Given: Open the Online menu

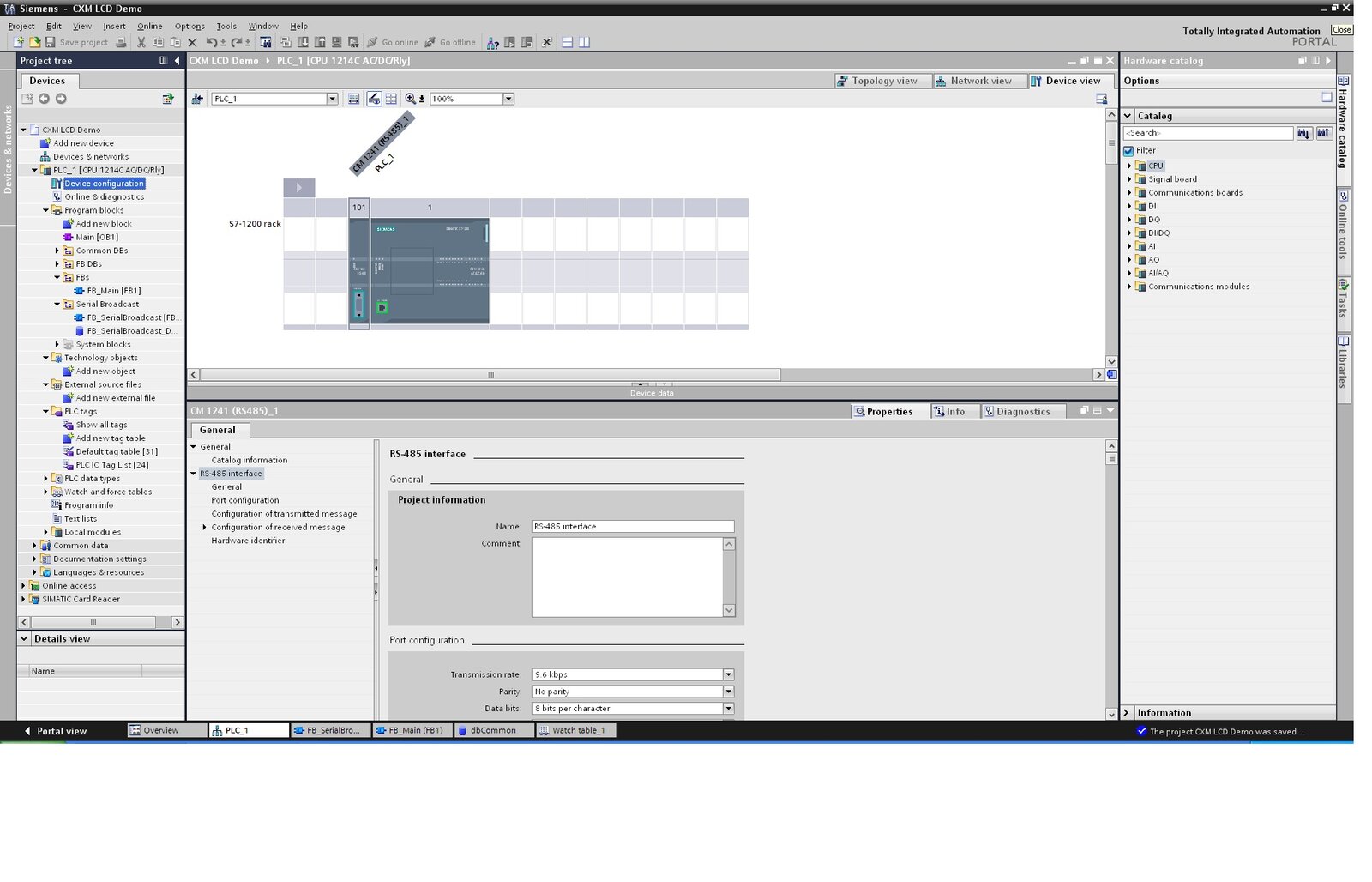Looking at the screenshot, I should (x=150, y=27).
